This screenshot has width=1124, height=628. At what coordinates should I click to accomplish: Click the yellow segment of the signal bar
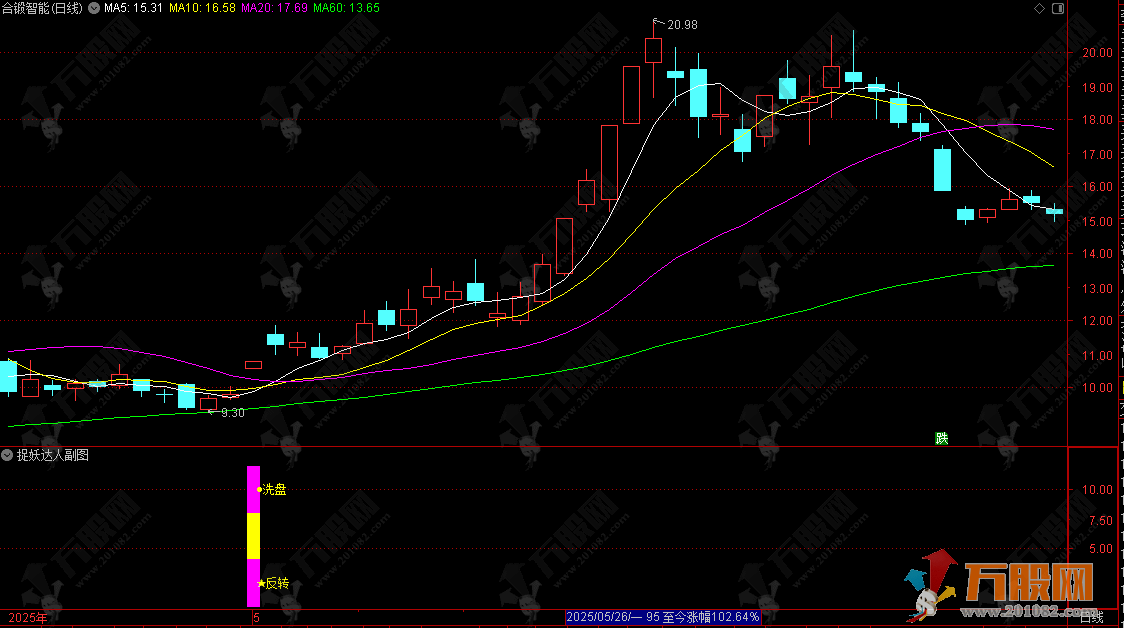coord(254,536)
